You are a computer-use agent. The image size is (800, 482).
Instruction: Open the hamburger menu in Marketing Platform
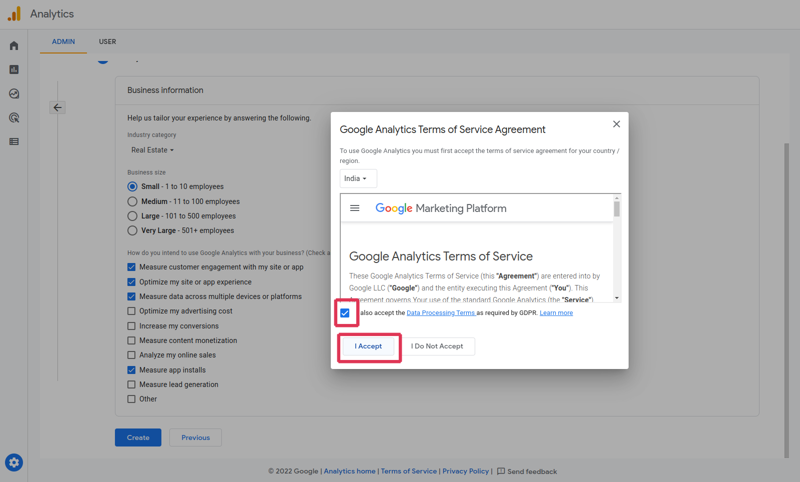[x=355, y=208]
